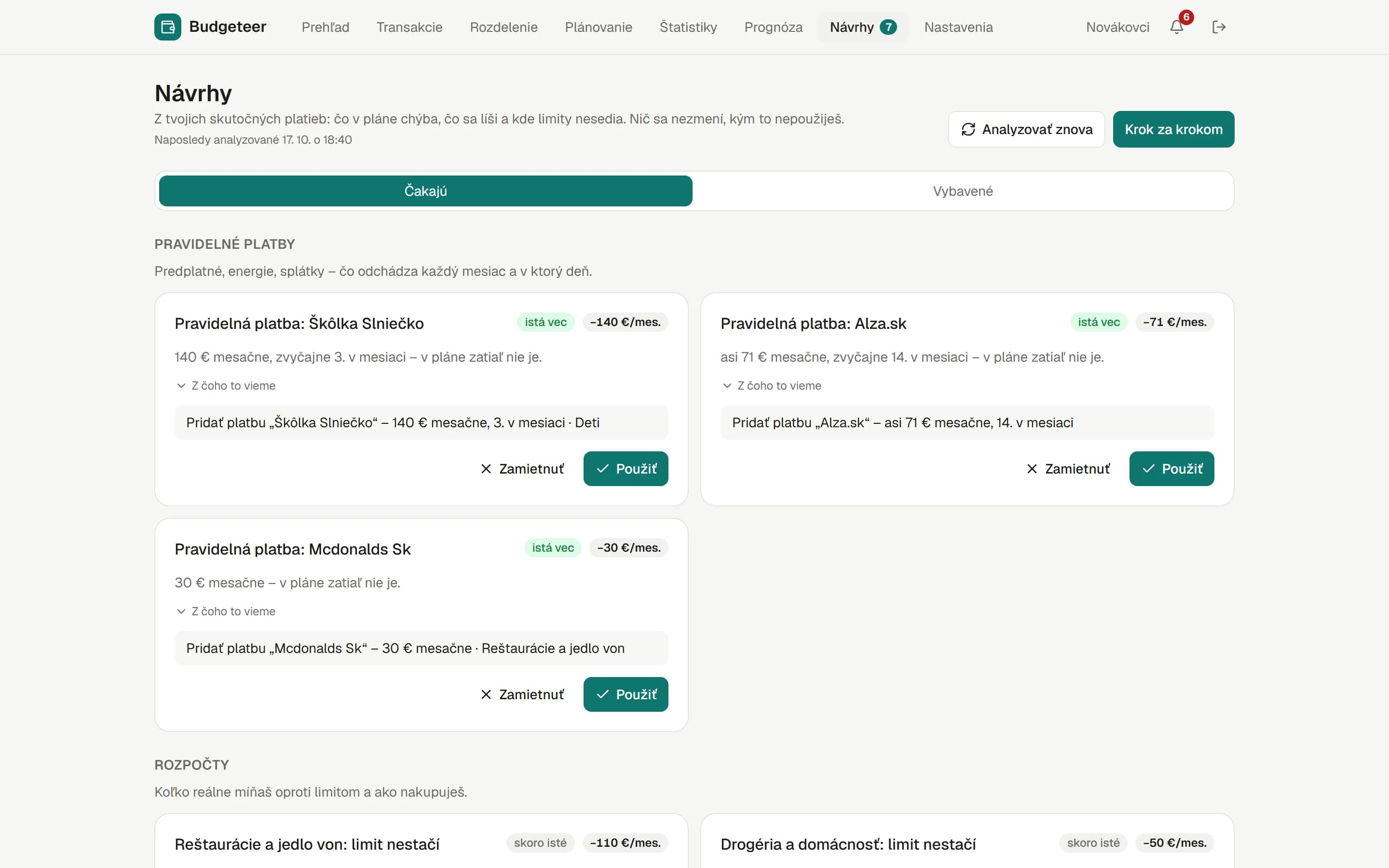Click the Budgeteer wallet logo icon
The image size is (1389, 868).
tap(168, 27)
